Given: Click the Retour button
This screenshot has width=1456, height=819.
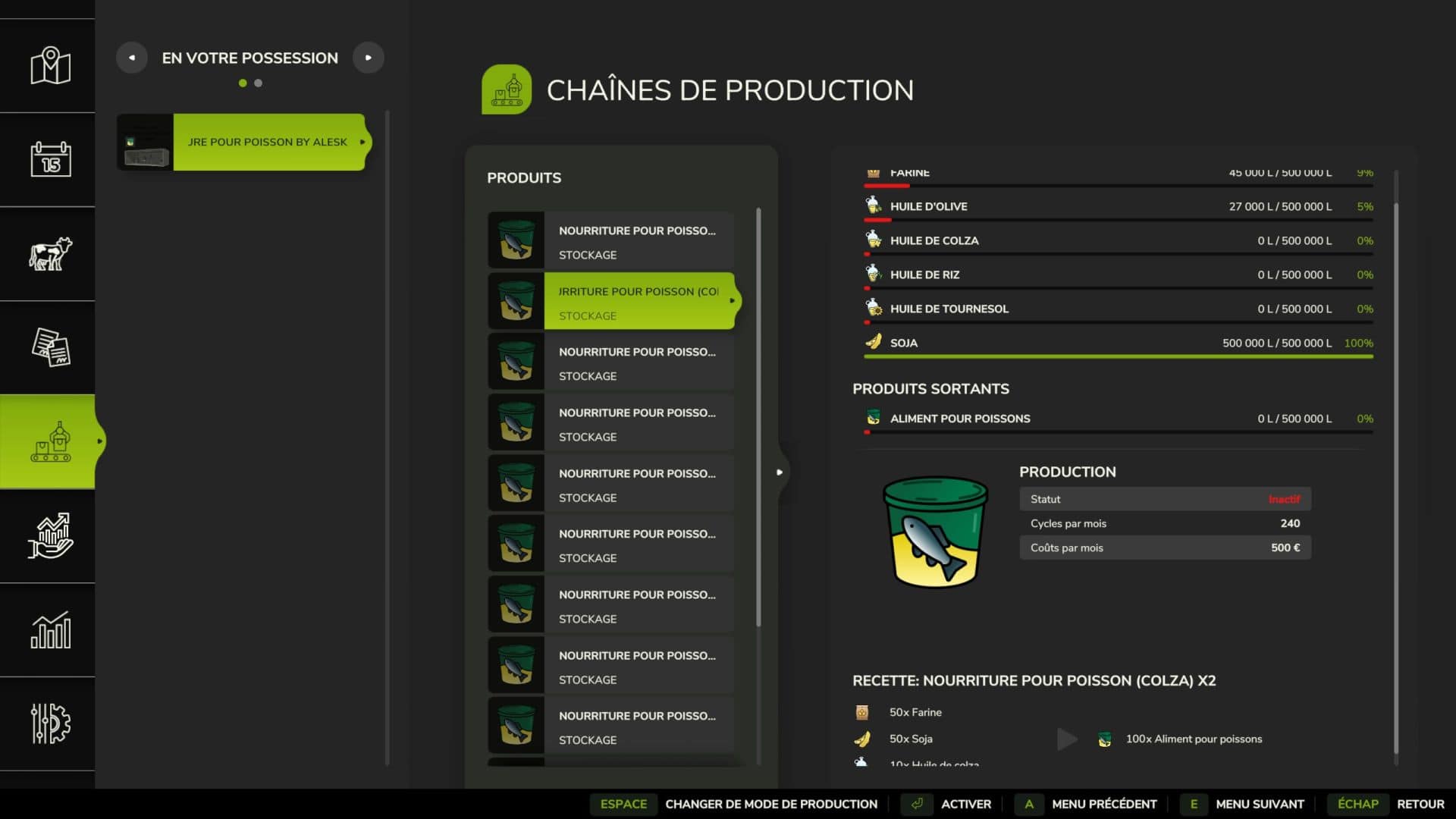Looking at the screenshot, I should [1420, 804].
